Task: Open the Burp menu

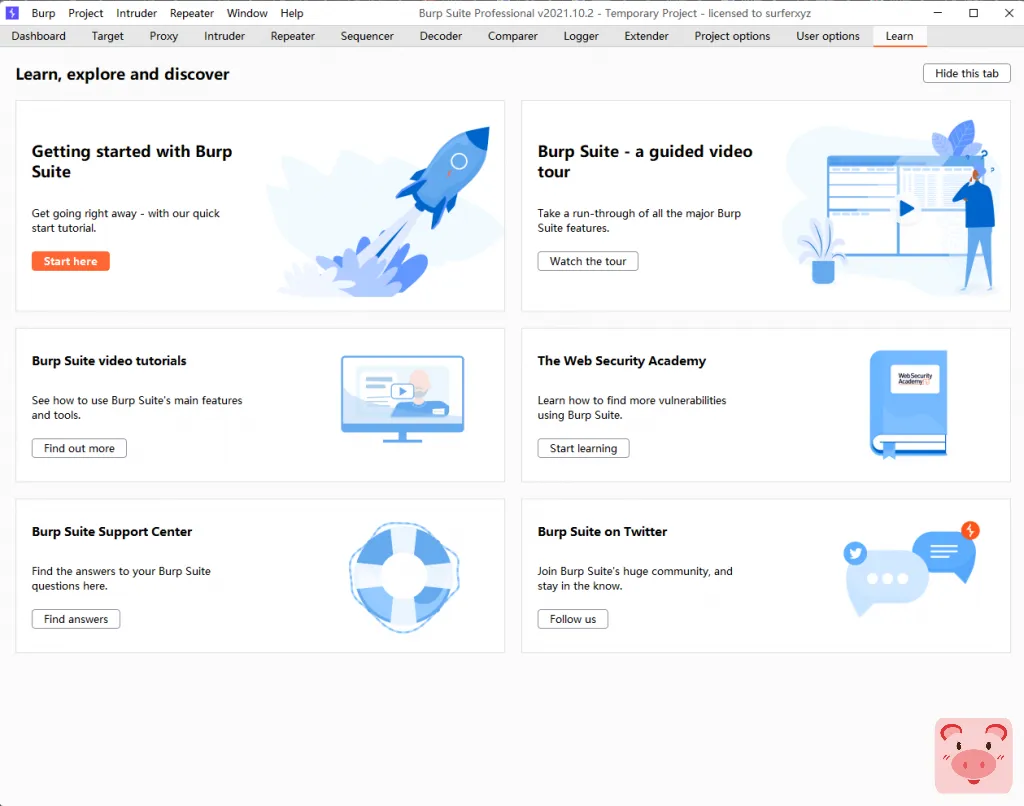Action: pos(43,13)
